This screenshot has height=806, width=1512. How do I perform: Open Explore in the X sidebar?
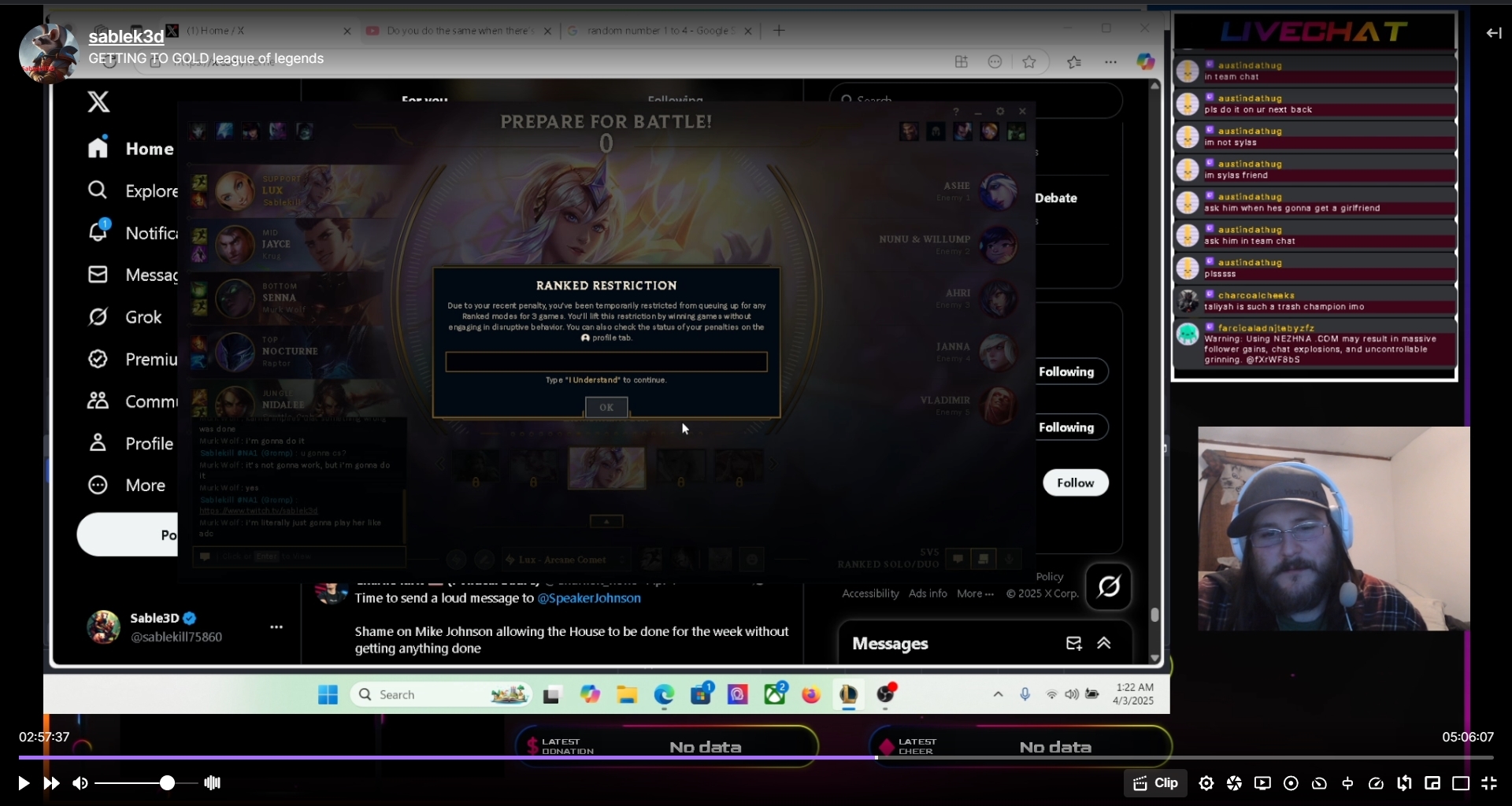tap(132, 190)
